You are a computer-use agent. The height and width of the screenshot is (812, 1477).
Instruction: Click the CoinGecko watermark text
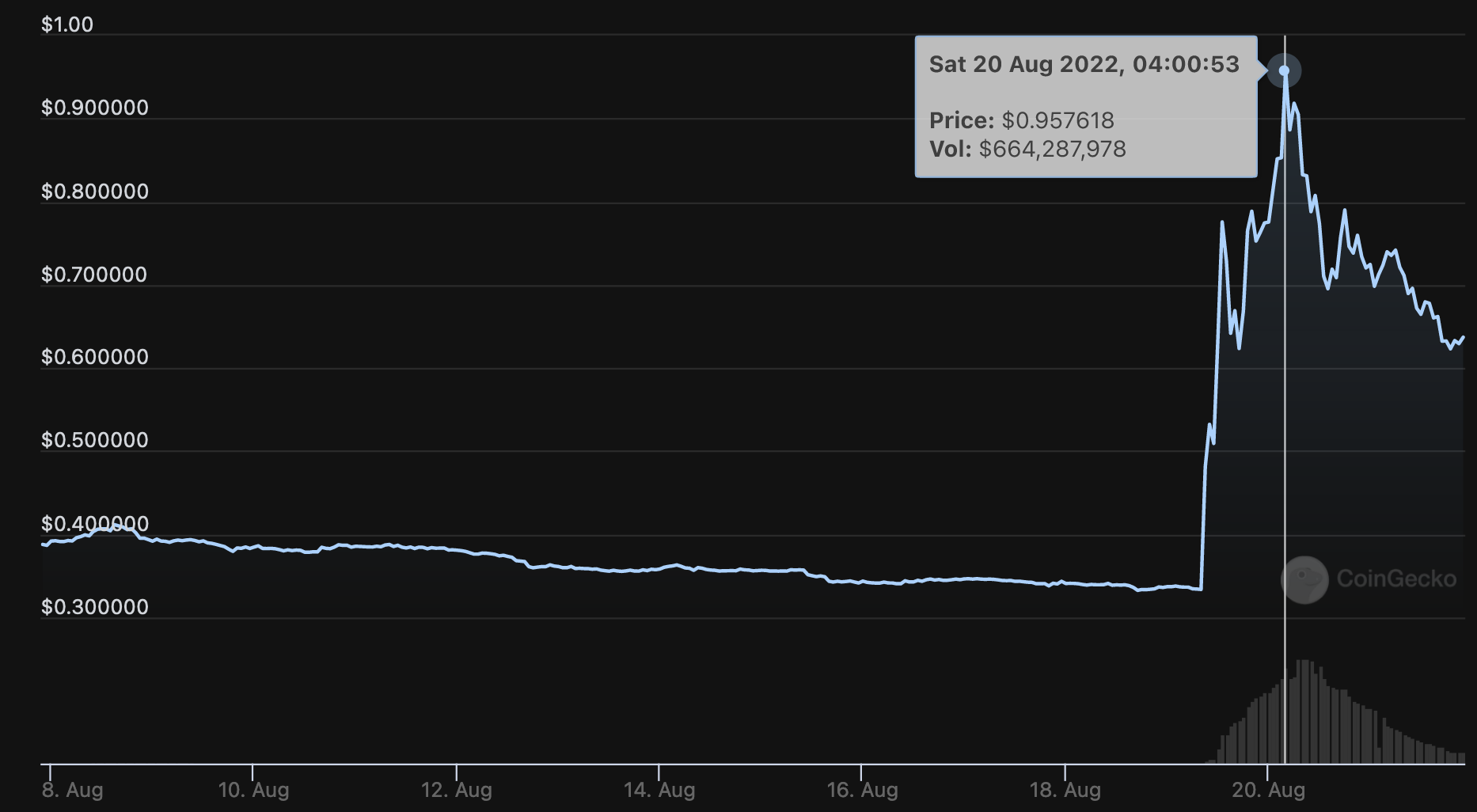tap(1396, 579)
